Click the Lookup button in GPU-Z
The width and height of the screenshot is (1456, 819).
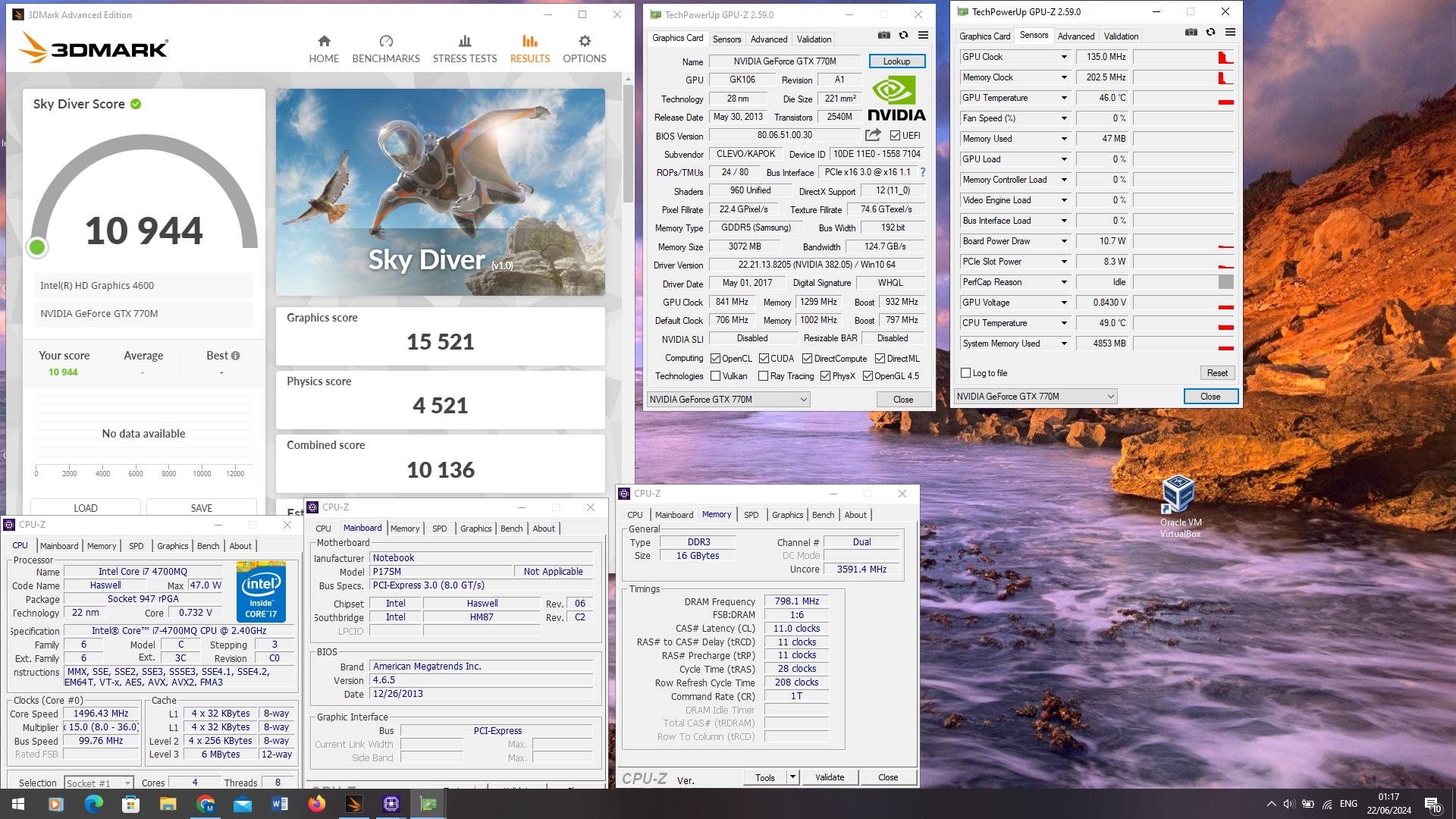896,61
